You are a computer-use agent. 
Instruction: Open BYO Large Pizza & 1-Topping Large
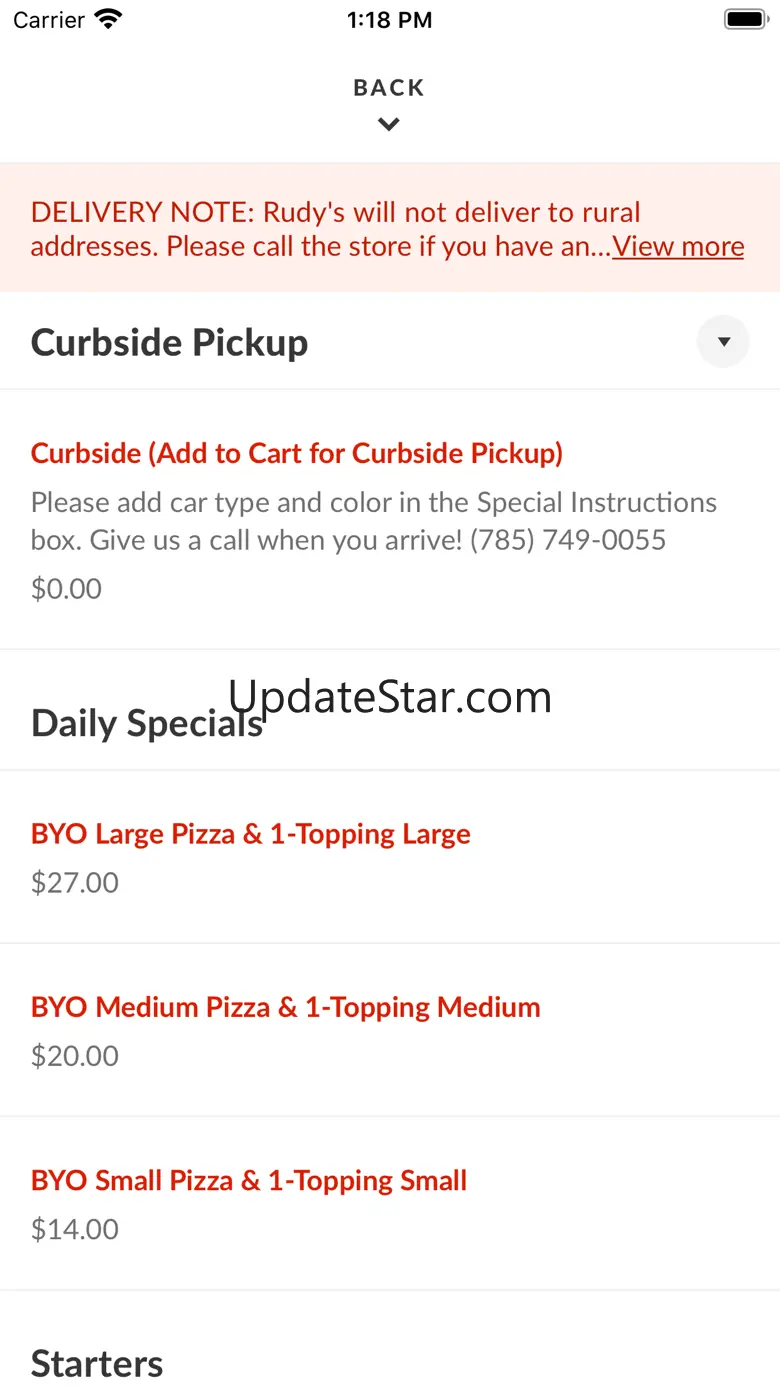(x=251, y=834)
